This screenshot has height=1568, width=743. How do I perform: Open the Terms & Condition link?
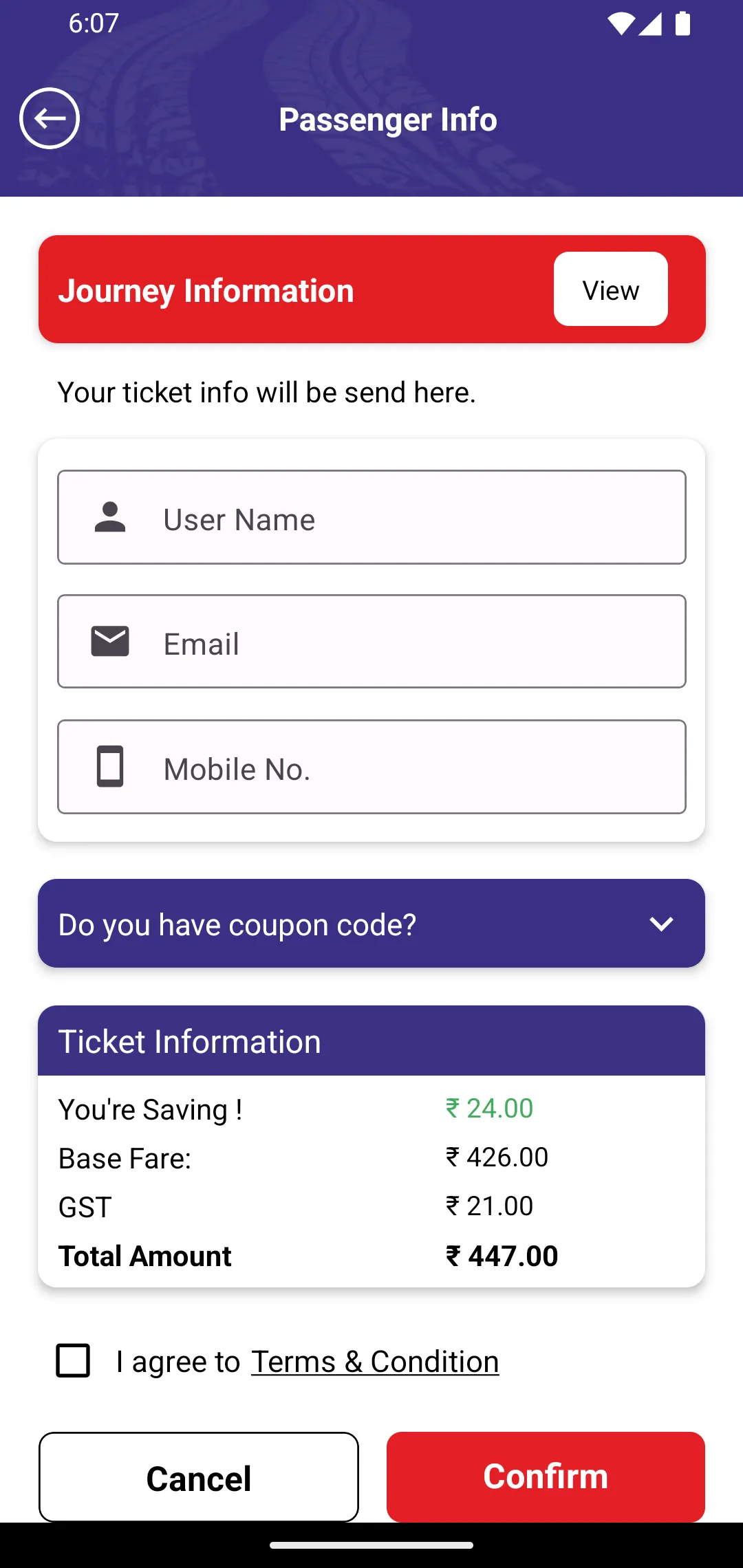[x=374, y=1360]
